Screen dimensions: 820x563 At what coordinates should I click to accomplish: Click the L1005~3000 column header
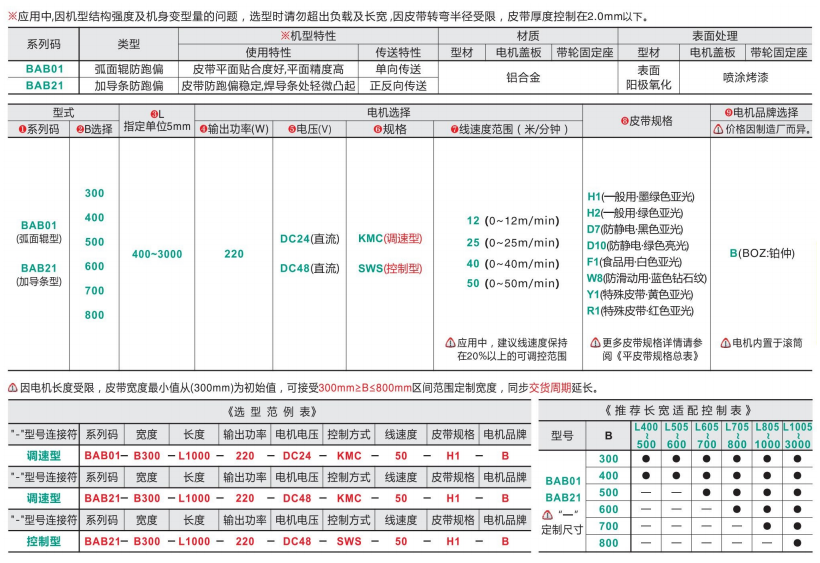click(797, 435)
